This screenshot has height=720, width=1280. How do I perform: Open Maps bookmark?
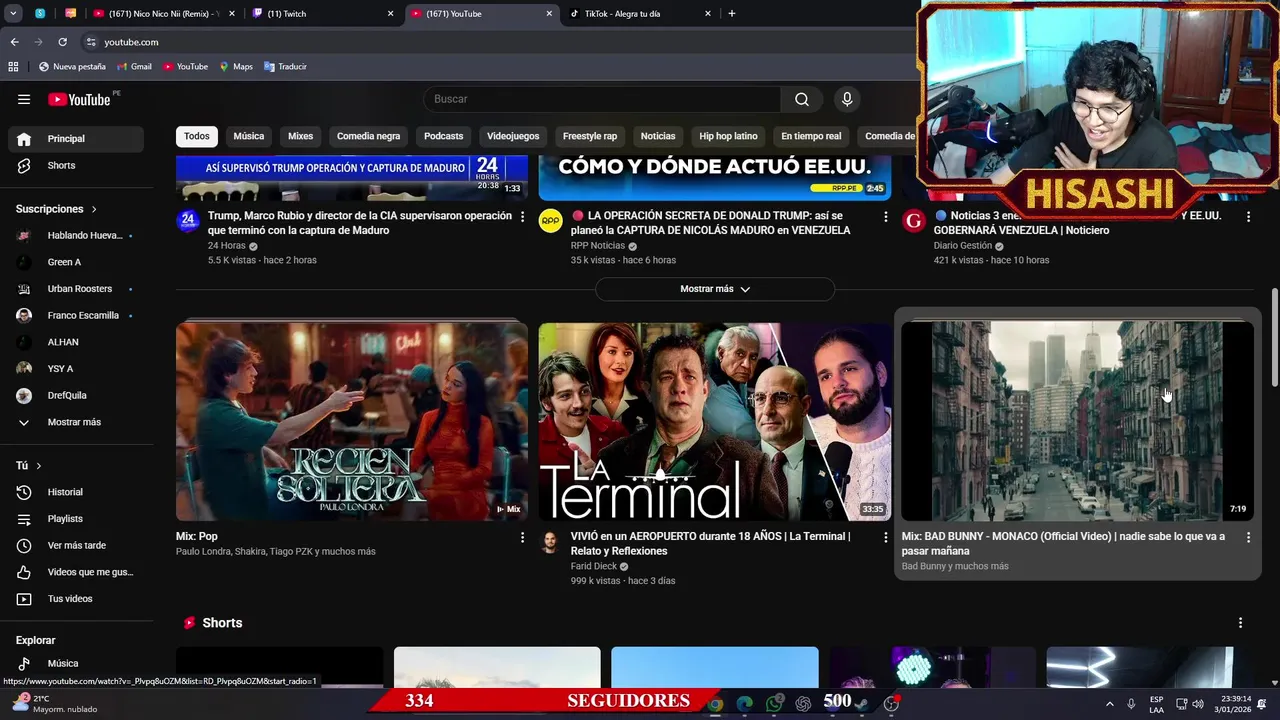tap(235, 67)
